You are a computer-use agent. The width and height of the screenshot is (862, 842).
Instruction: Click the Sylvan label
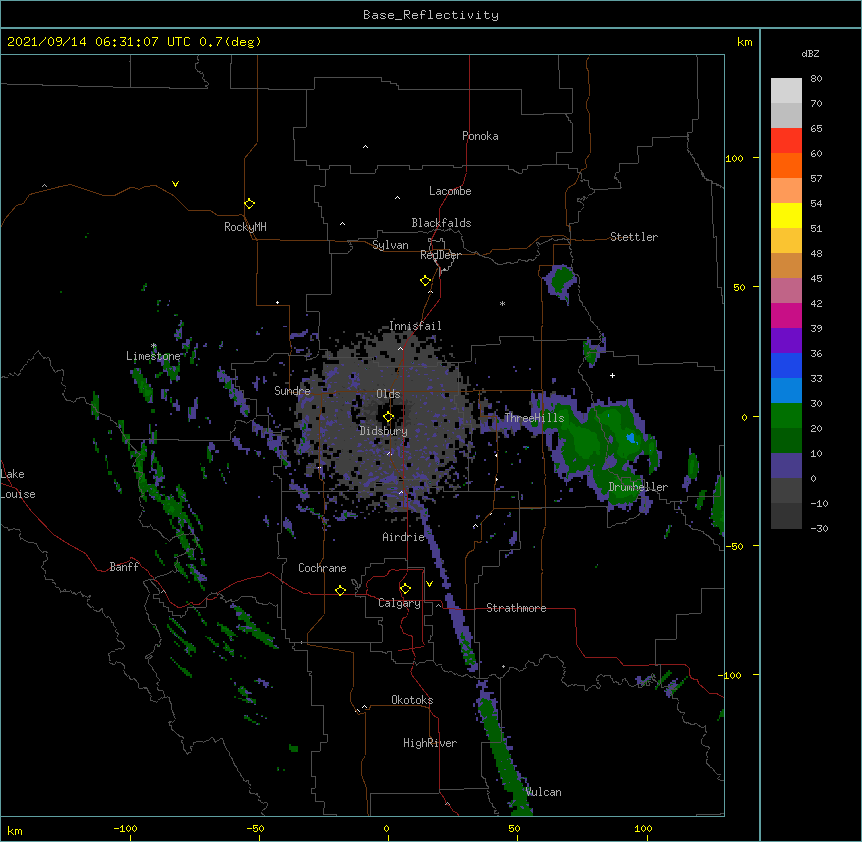click(390, 245)
